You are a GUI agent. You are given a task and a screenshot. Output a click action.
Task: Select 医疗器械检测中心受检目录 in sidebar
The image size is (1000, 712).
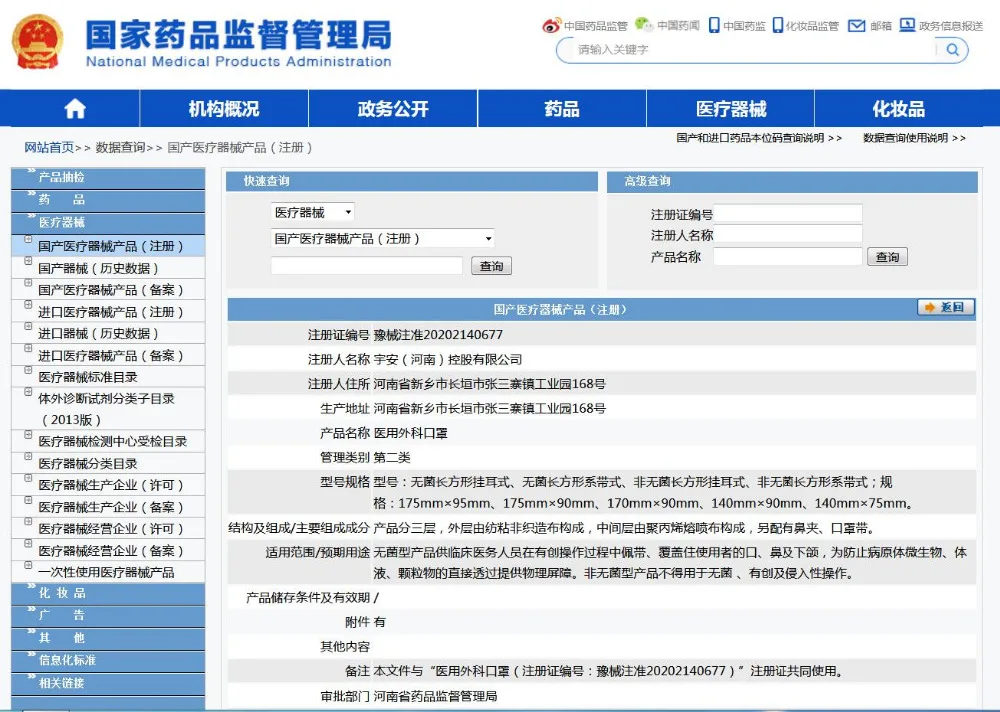(112, 441)
